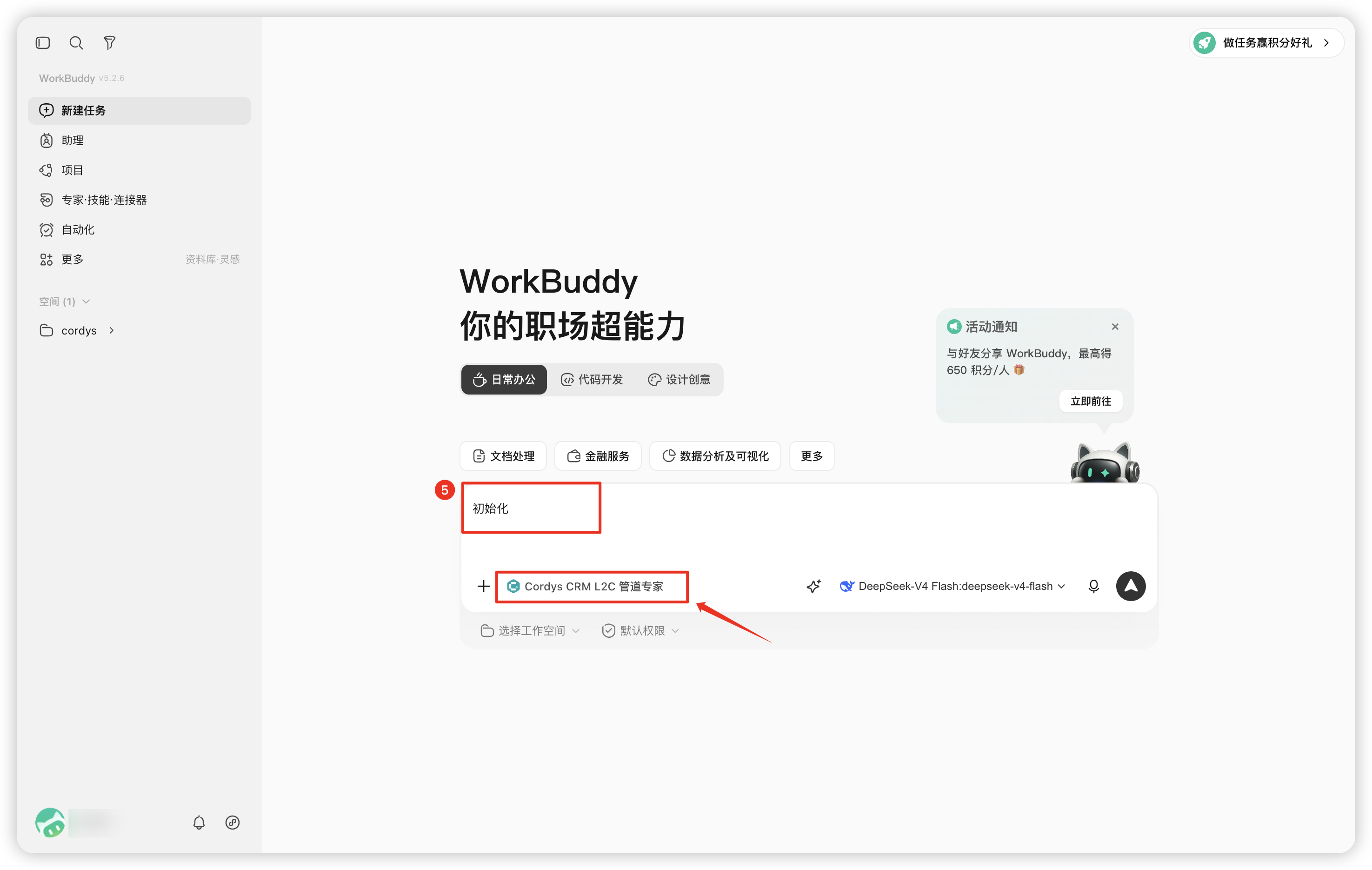The height and width of the screenshot is (870, 1372).
Task: Click the robot cat mascot
Action: pos(1105,462)
